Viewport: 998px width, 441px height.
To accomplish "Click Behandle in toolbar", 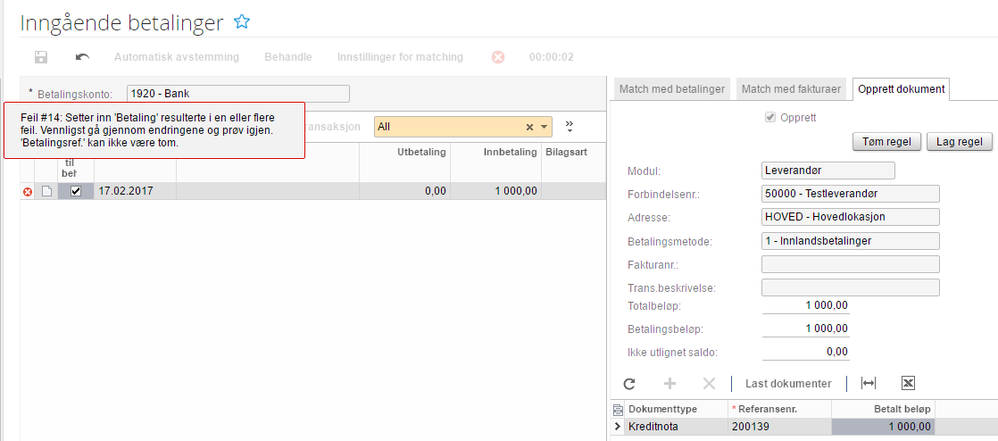I will pyautogui.click(x=288, y=57).
